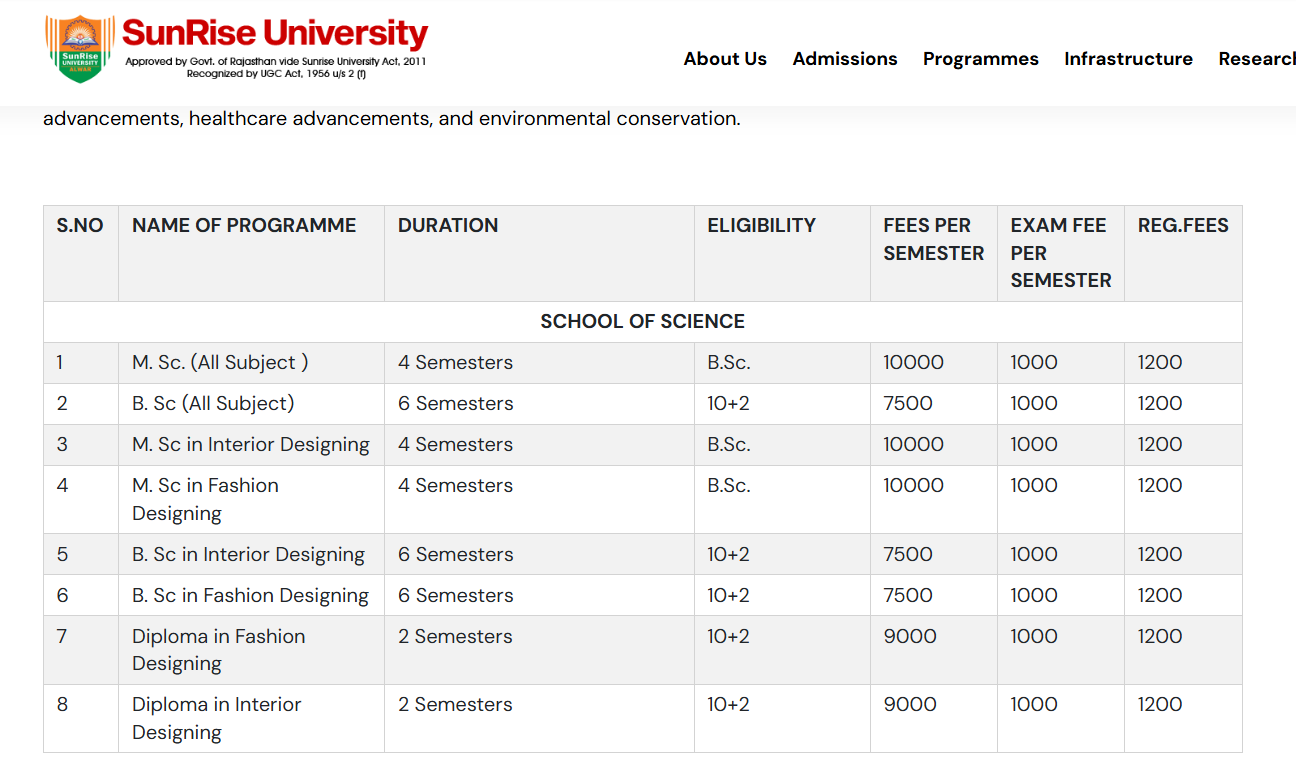
Task: Select the M. Sc. (All Subject) programme cell
Action: coord(220,363)
